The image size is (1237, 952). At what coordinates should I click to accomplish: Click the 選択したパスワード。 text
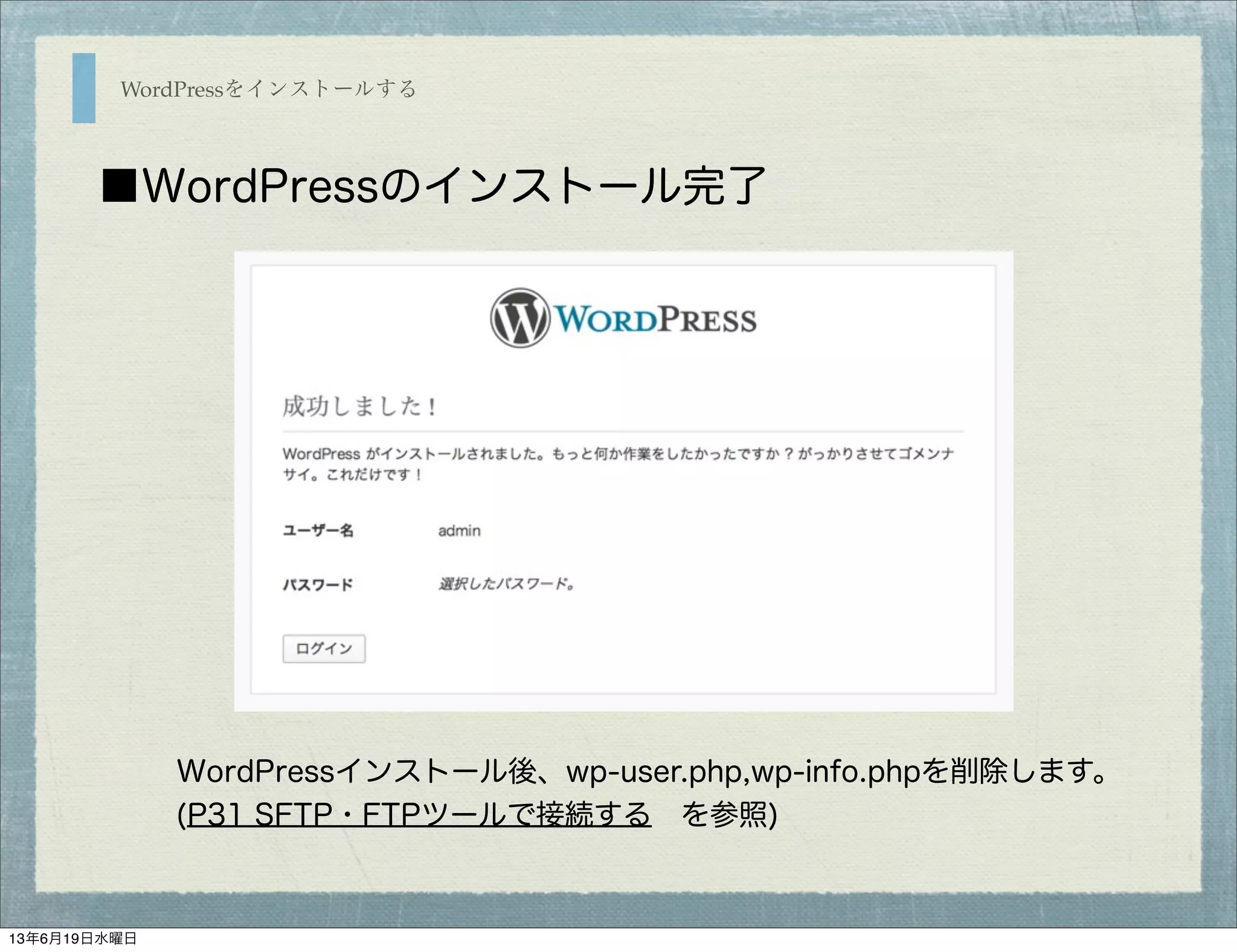pyautogui.click(x=506, y=584)
